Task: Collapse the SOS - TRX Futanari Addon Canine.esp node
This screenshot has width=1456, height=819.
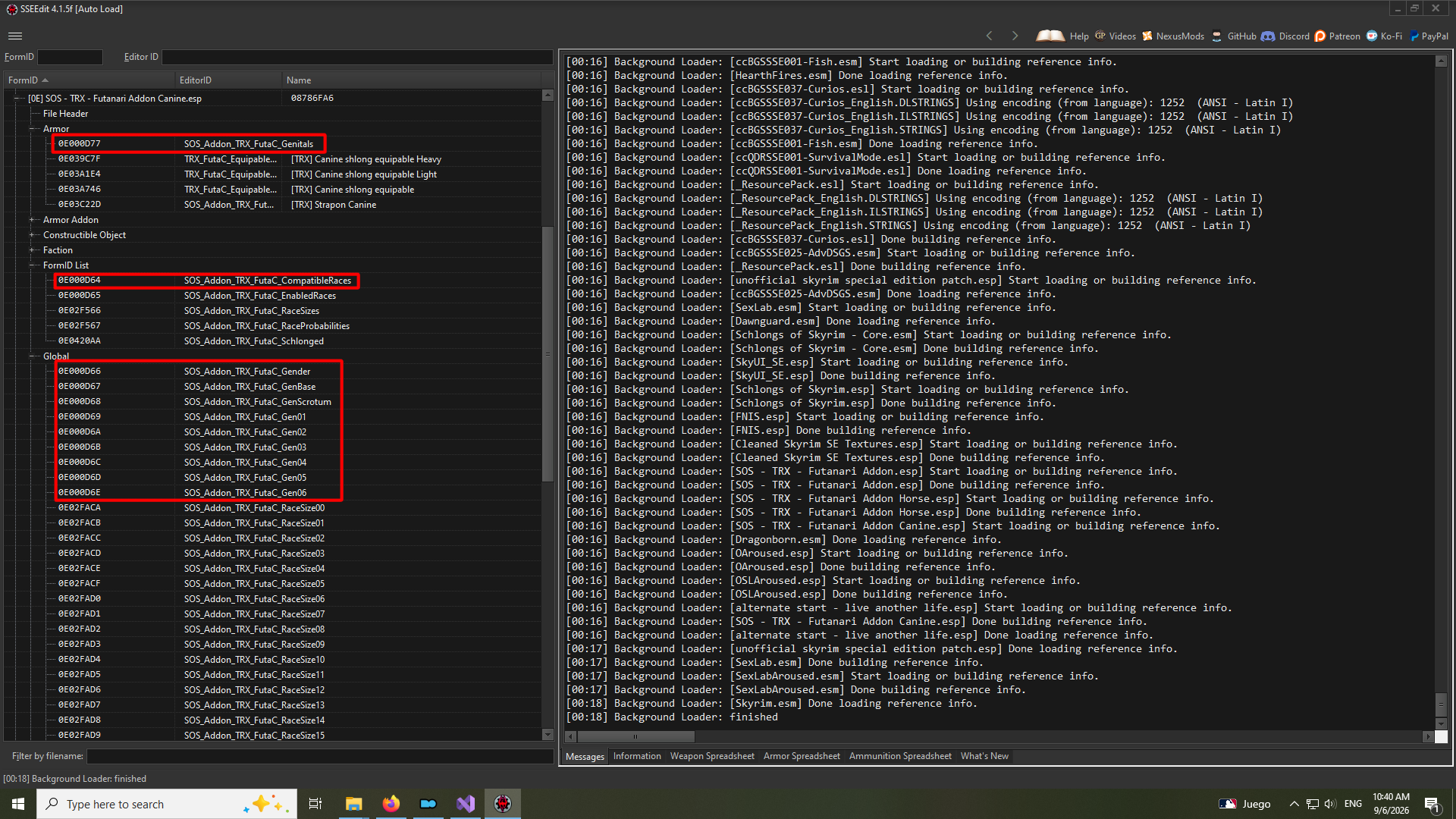Action: [17, 98]
